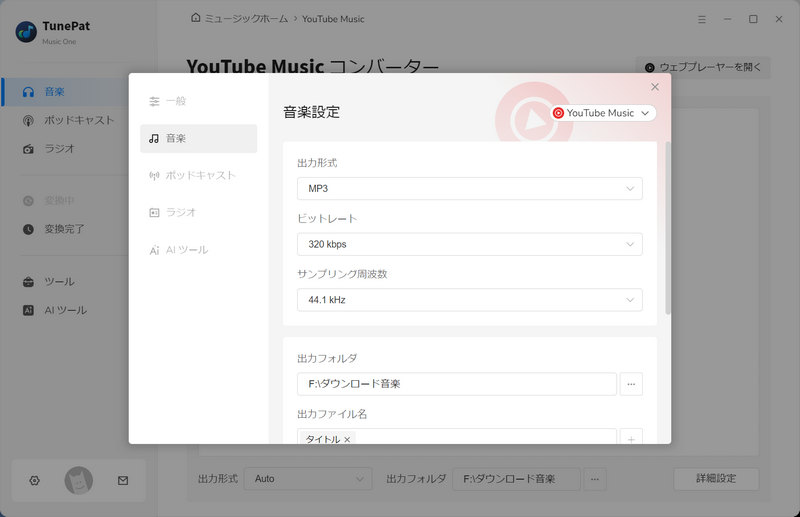The width and height of the screenshot is (800, 517).
Task: Click the settings gear icon
Action: tap(34, 480)
